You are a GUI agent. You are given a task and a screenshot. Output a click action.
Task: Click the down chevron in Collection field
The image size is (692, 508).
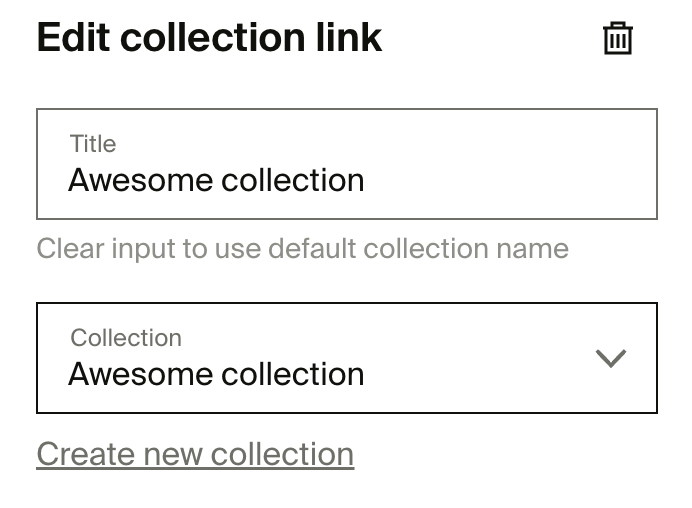point(611,358)
